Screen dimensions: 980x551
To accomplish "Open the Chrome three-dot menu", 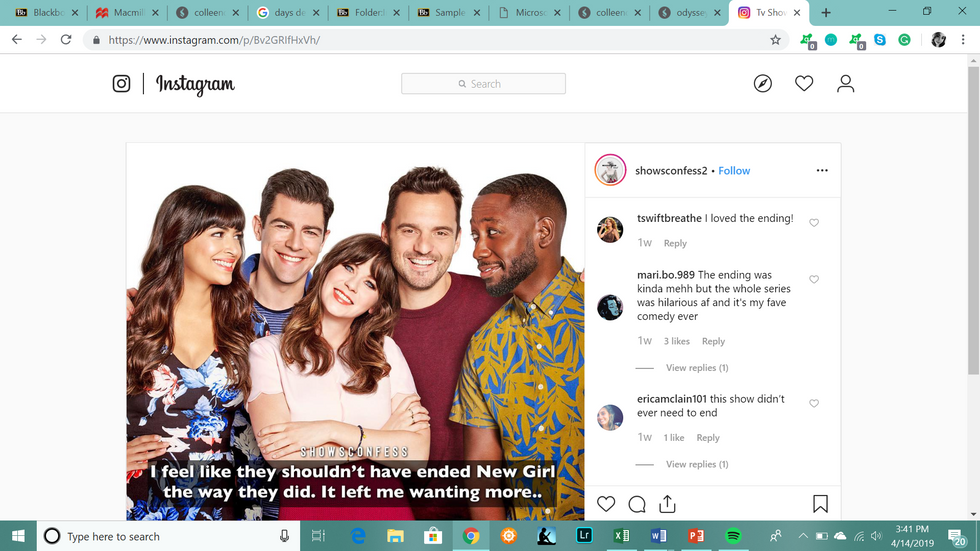I will click(x=963, y=40).
